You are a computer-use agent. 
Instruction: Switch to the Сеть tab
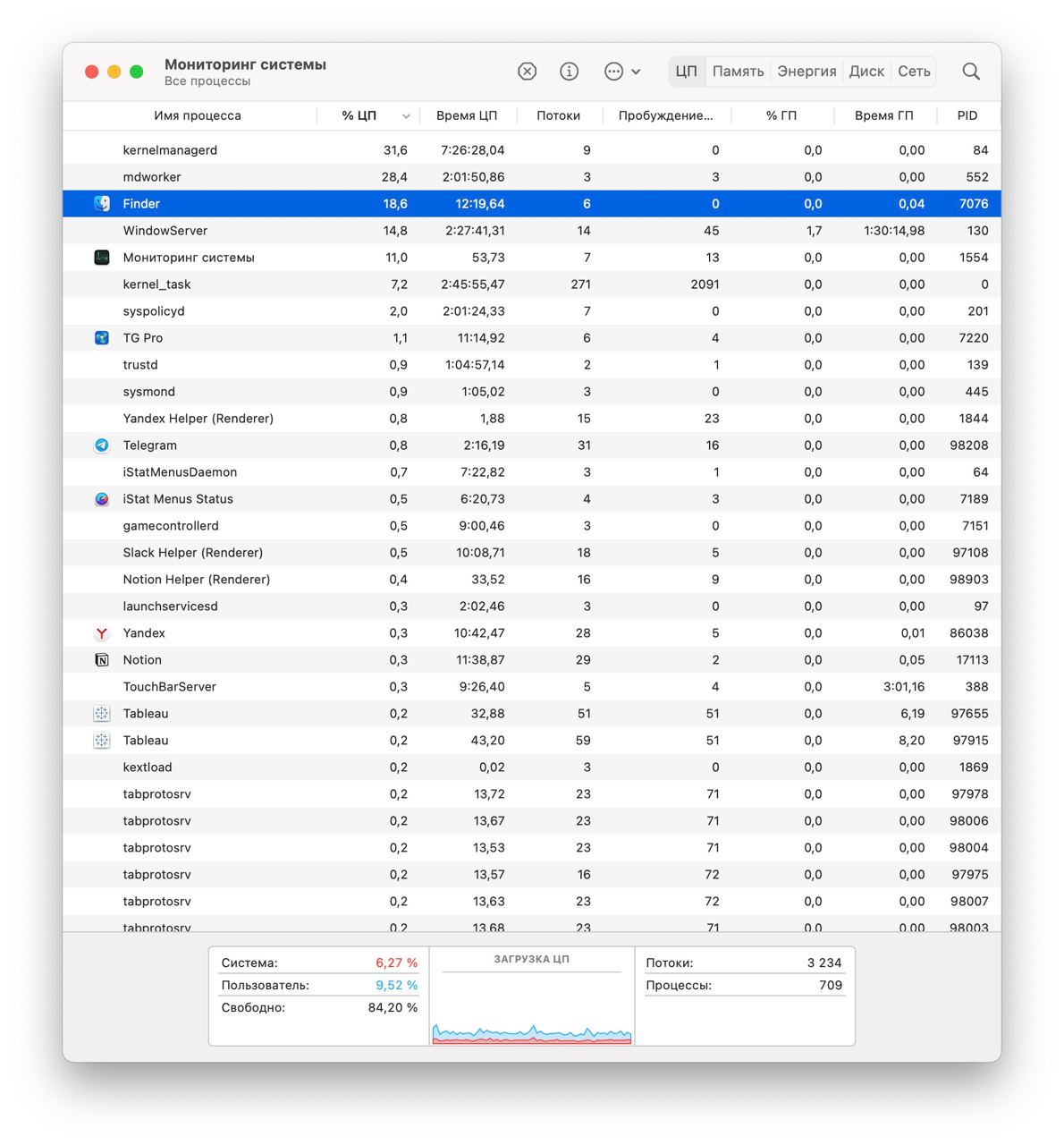(x=914, y=72)
